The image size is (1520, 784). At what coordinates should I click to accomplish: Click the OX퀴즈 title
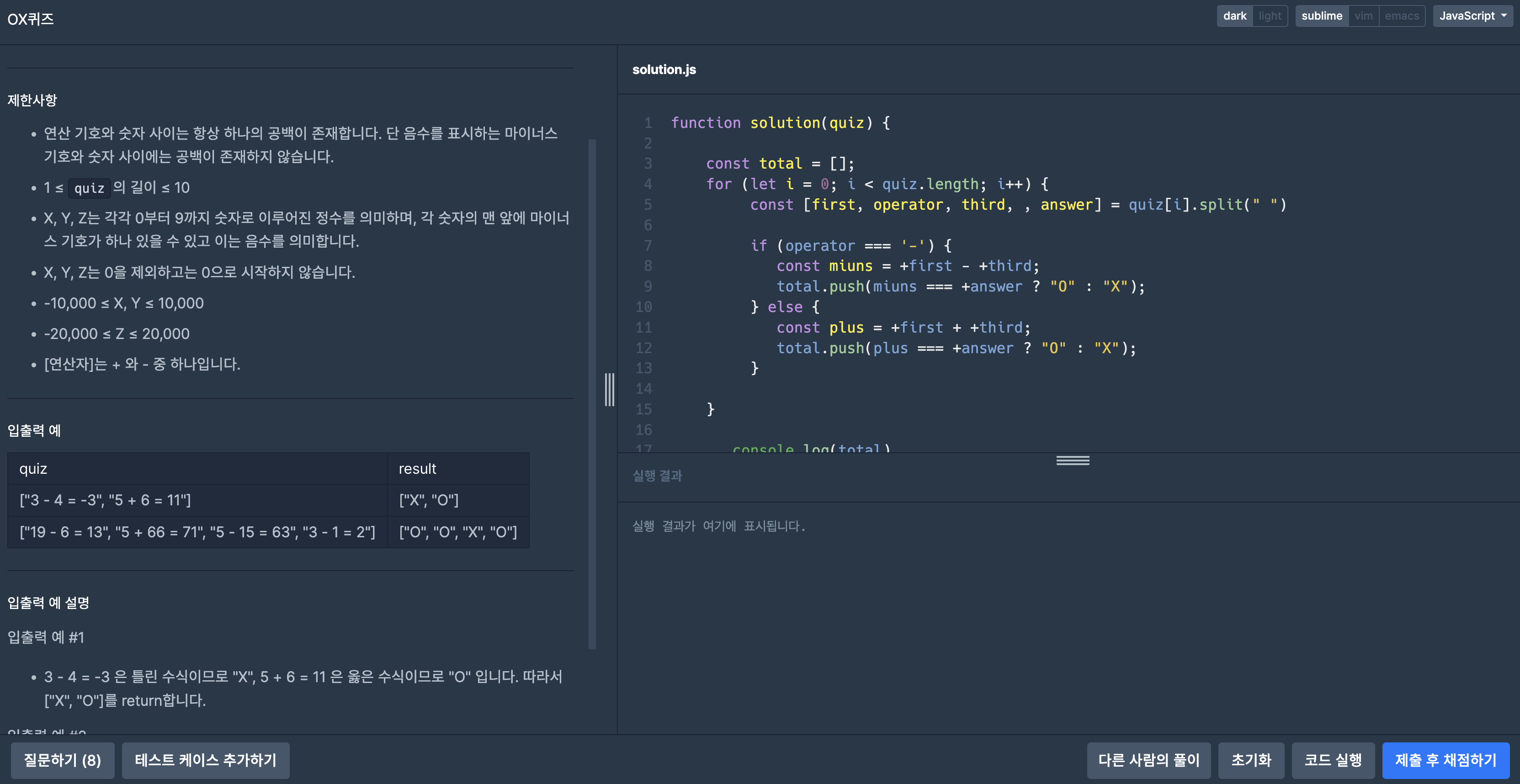(31, 20)
